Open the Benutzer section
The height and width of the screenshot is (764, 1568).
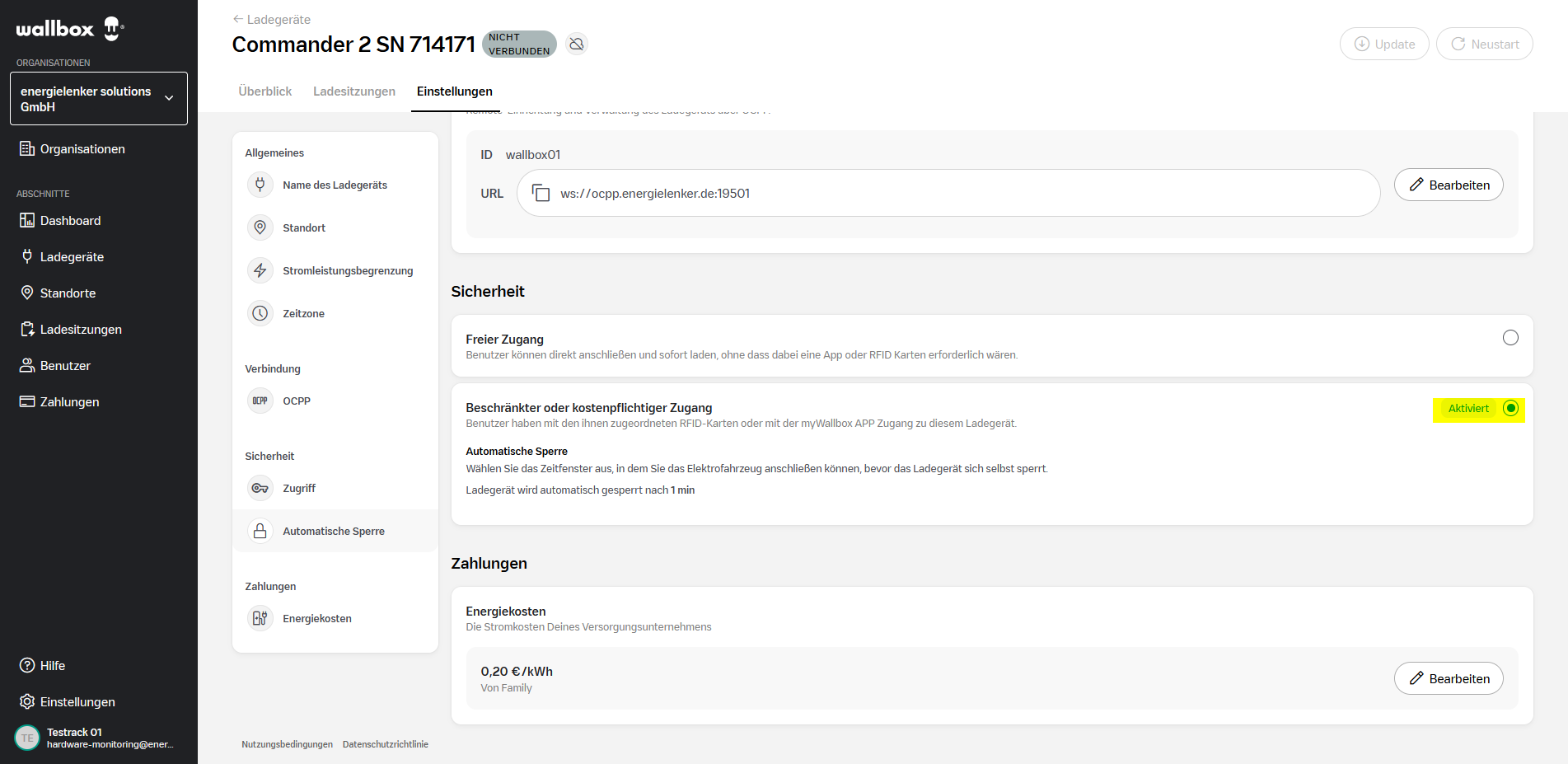[55, 366]
